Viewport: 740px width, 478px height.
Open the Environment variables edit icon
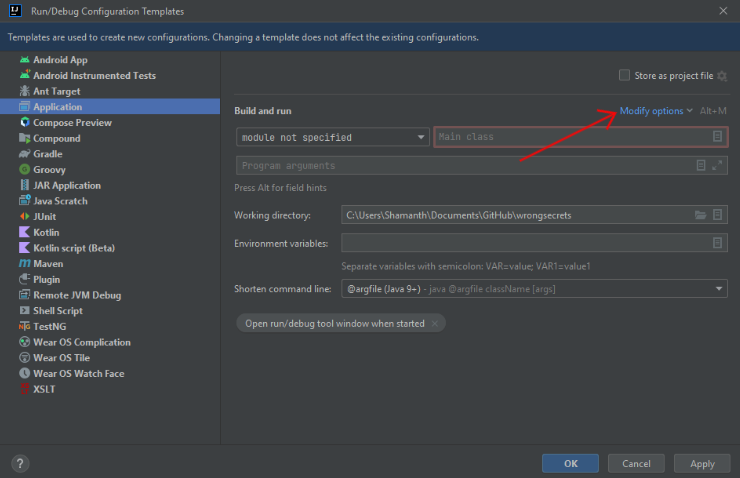tap(717, 243)
